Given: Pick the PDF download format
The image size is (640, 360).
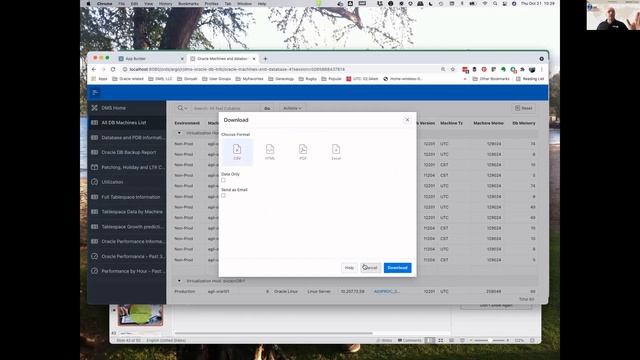Looking at the screenshot, I should pos(303,152).
